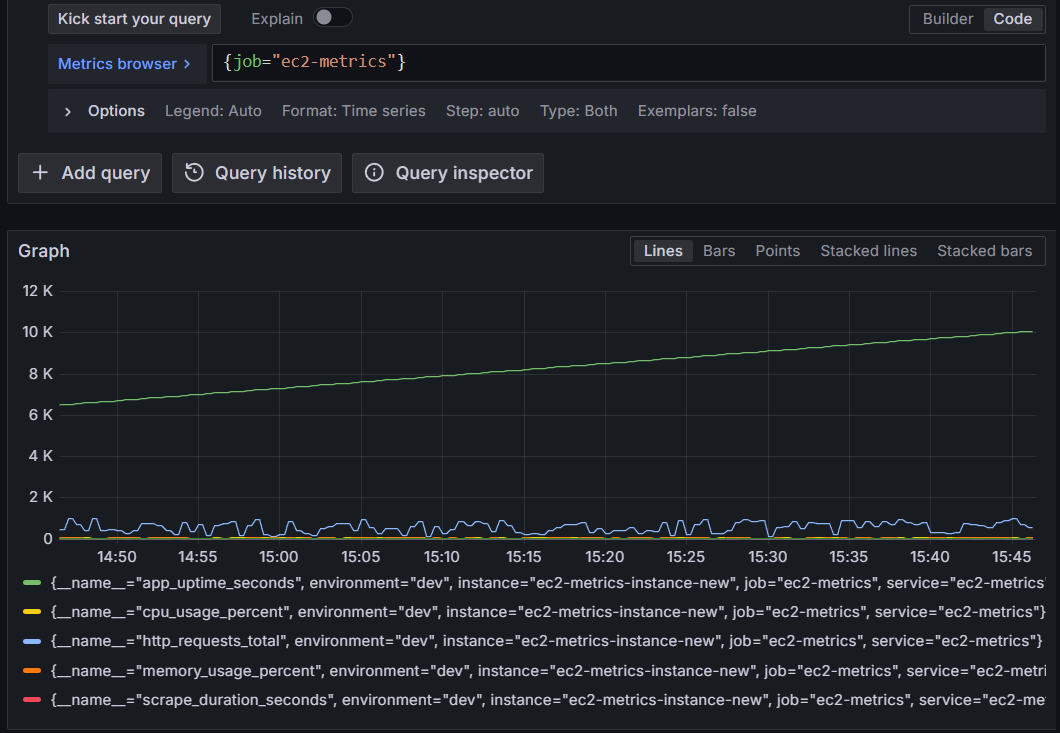Screen dimensions: 1060x733
Task: Click the Kick start your query button
Action: (x=134, y=18)
